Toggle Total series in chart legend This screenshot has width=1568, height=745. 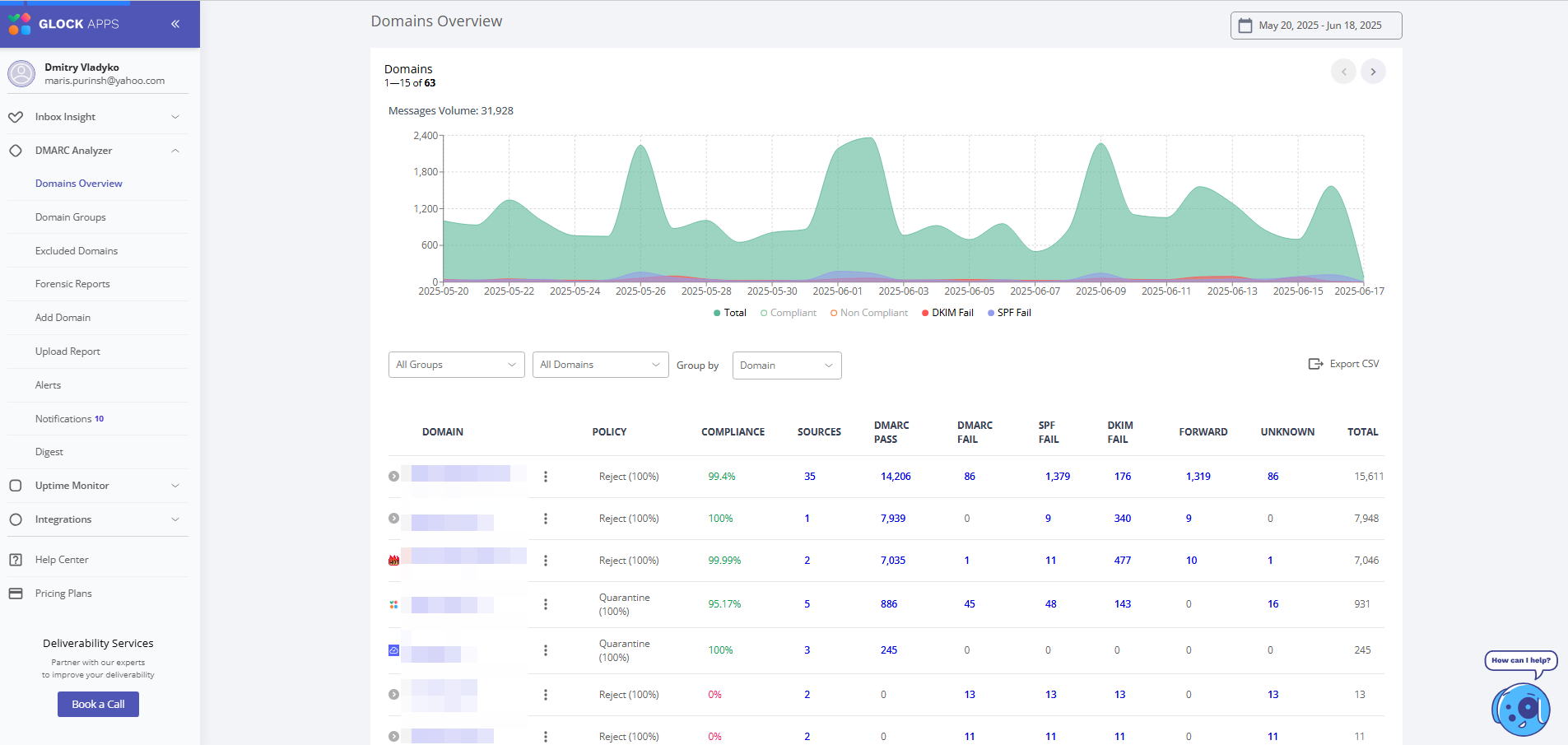[x=729, y=313]
